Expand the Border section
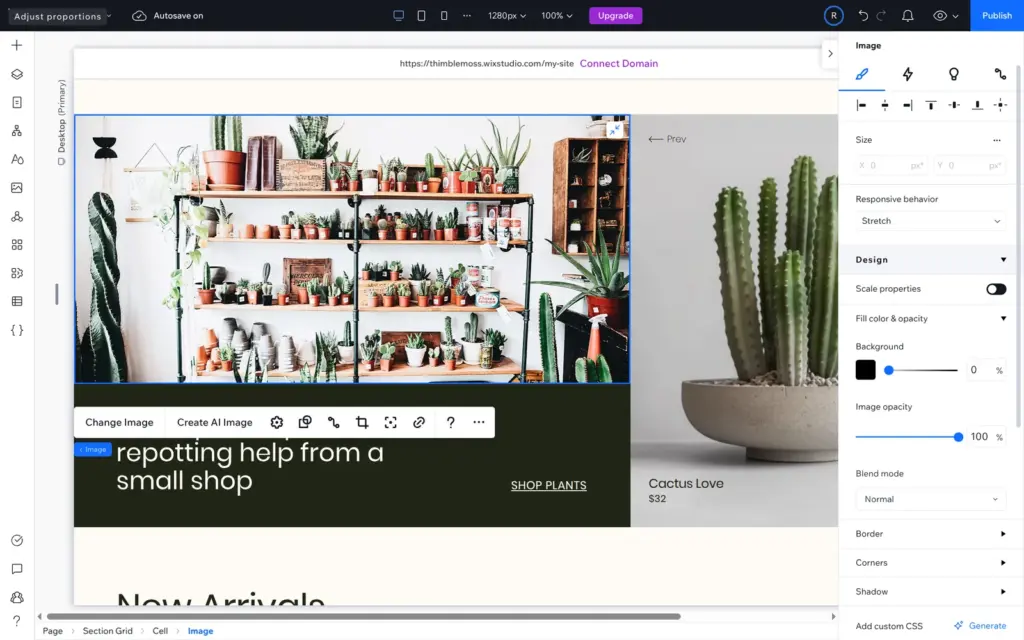This screenshot has width=1024, height=640. click(1003, 534)
